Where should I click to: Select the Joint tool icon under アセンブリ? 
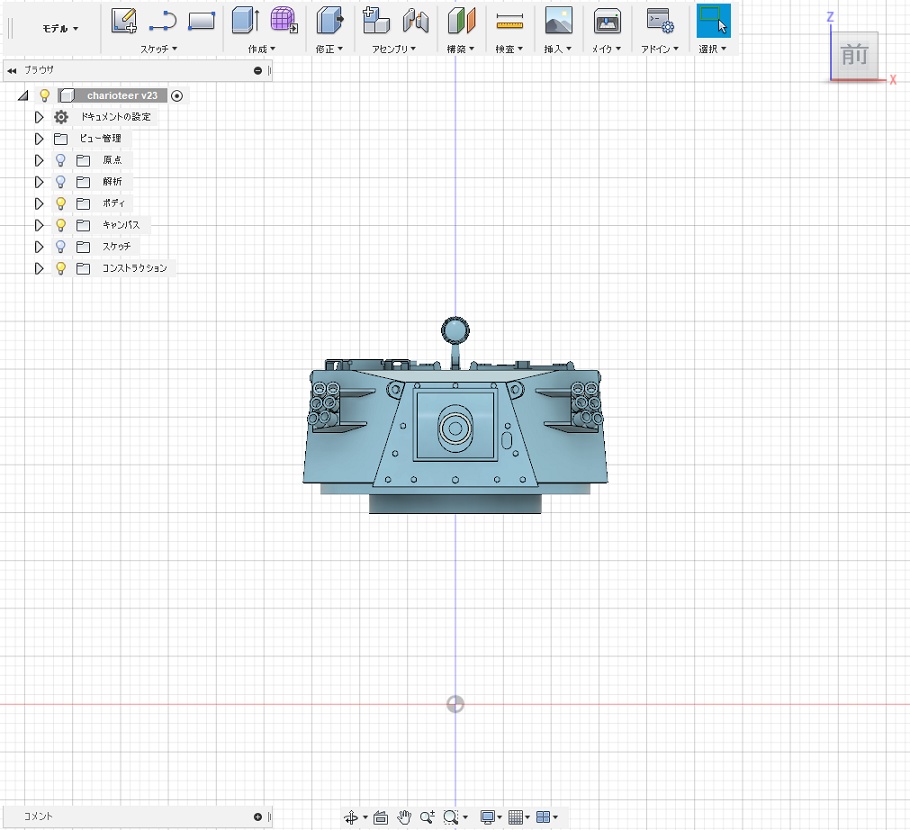[415, 20]
